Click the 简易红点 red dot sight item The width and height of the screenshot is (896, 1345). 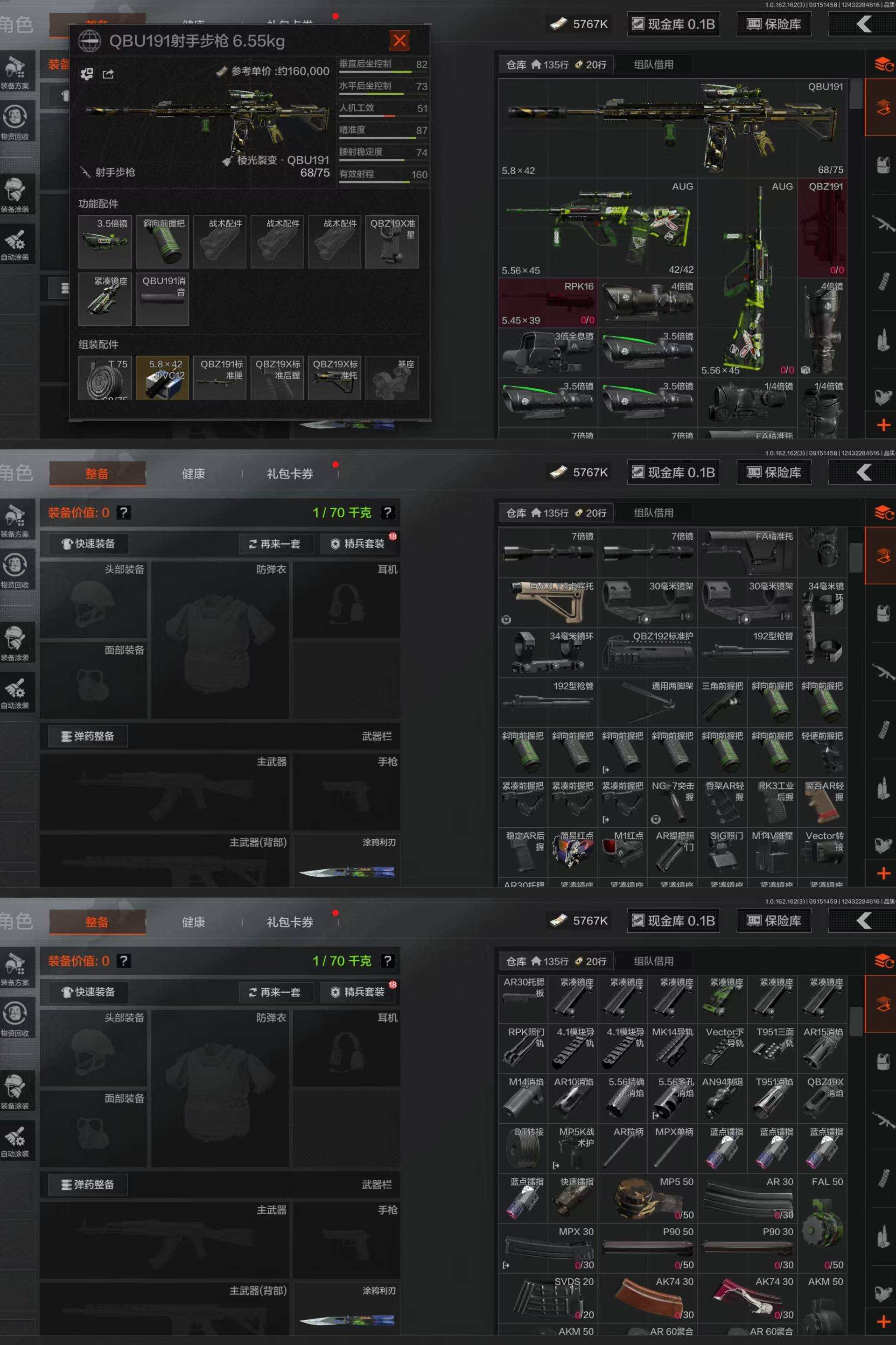(x=573, y=852)
